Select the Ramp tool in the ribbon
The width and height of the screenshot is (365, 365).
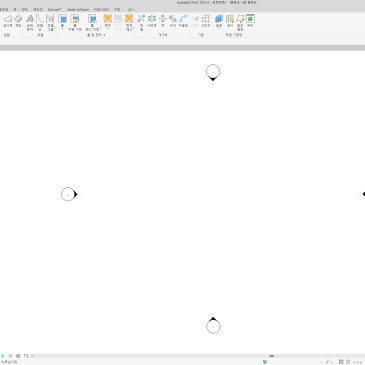pos(8,21)
